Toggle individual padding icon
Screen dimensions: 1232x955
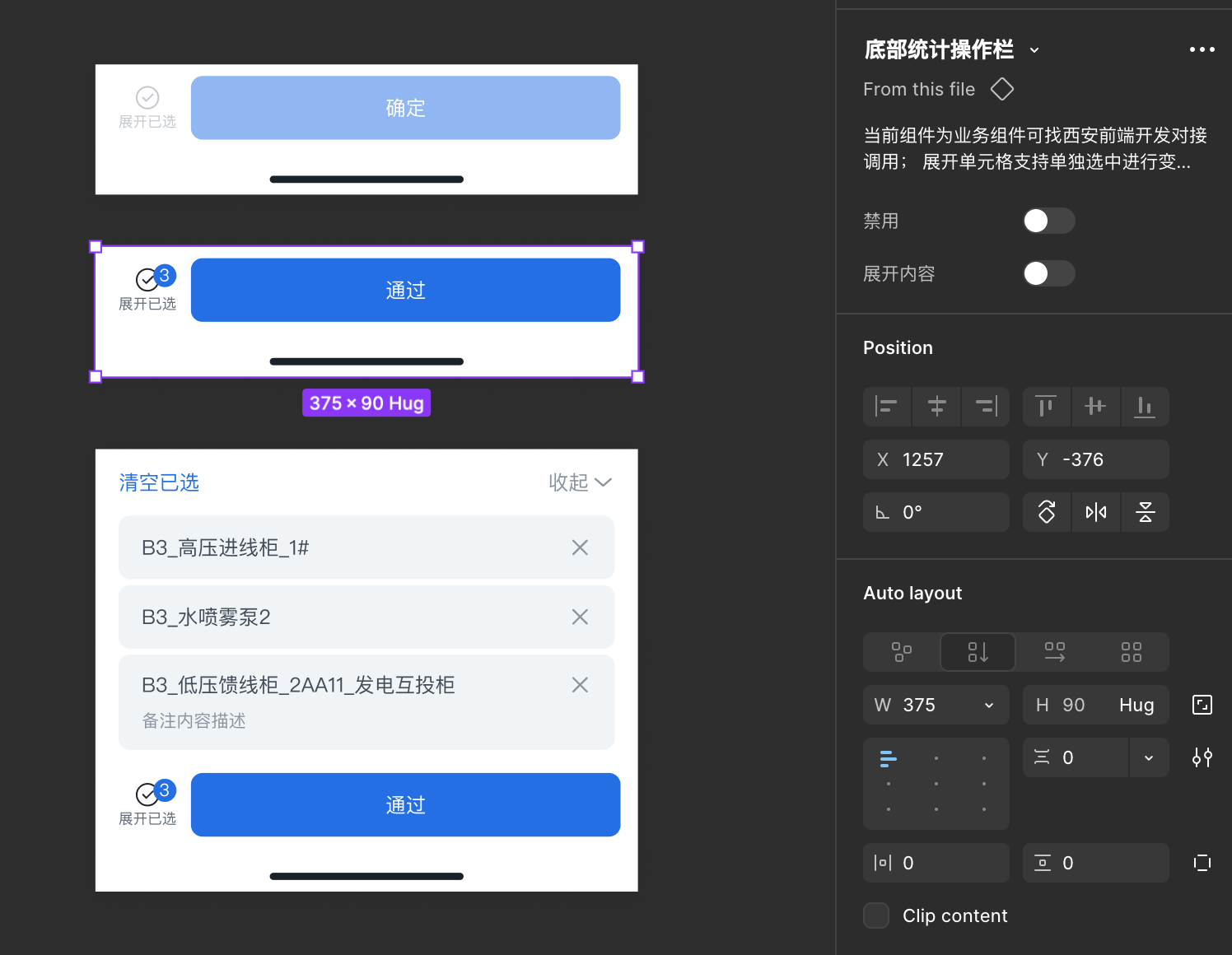[x=1202, y=863]
